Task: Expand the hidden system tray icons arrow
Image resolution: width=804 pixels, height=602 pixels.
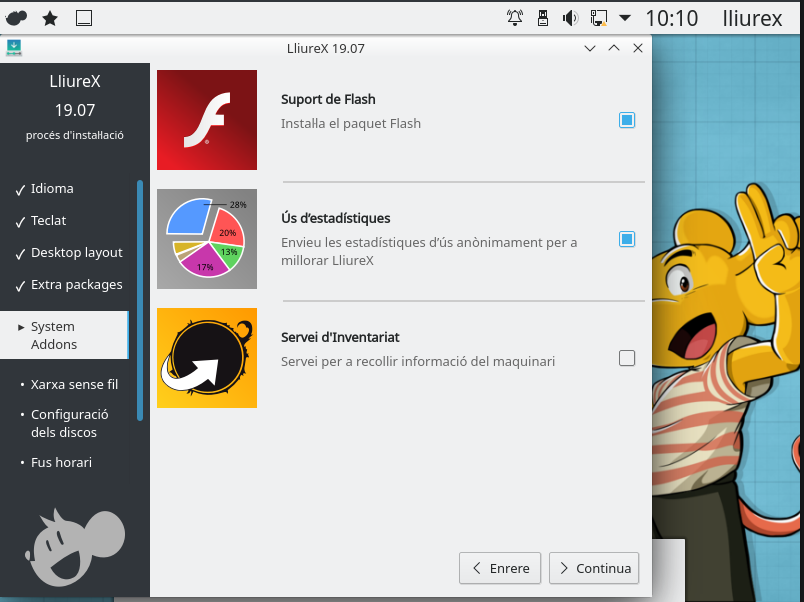Action: point(625,17)
